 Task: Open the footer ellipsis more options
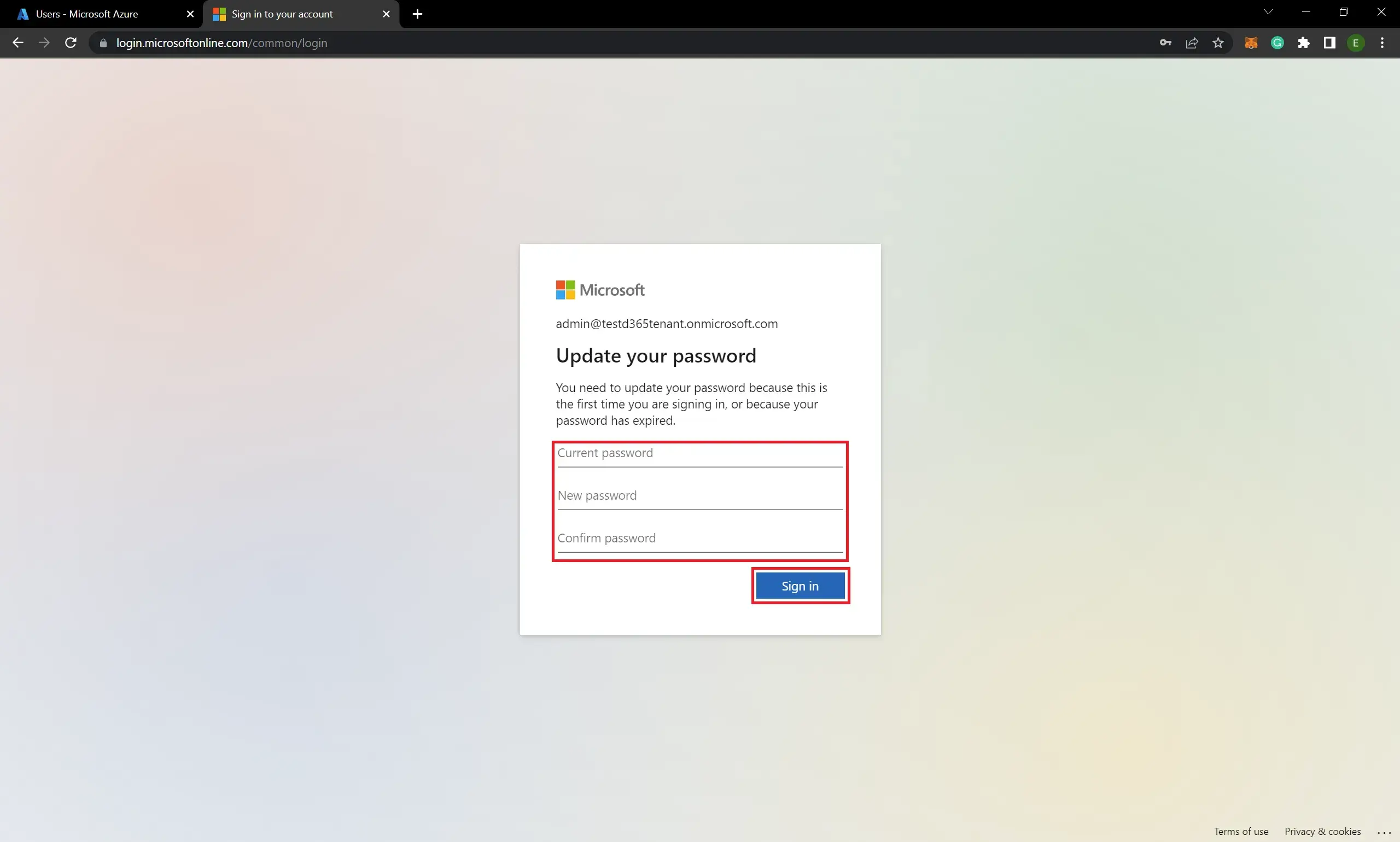pyautogui.click(x=1384, y=832)
